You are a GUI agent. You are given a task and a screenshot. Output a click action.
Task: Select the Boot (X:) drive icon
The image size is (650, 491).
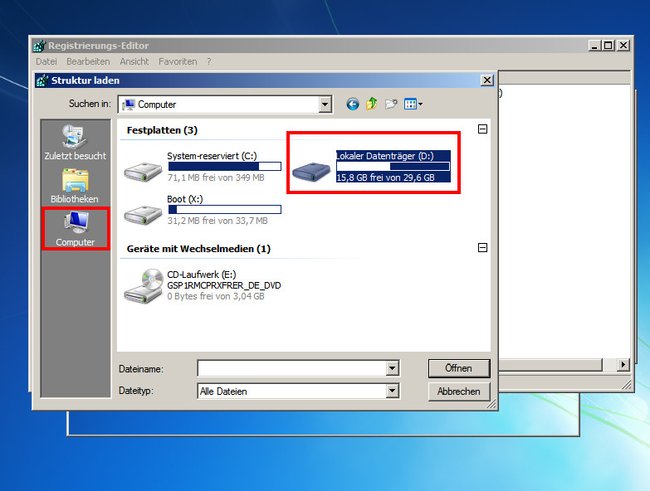[x=143, y=214]
